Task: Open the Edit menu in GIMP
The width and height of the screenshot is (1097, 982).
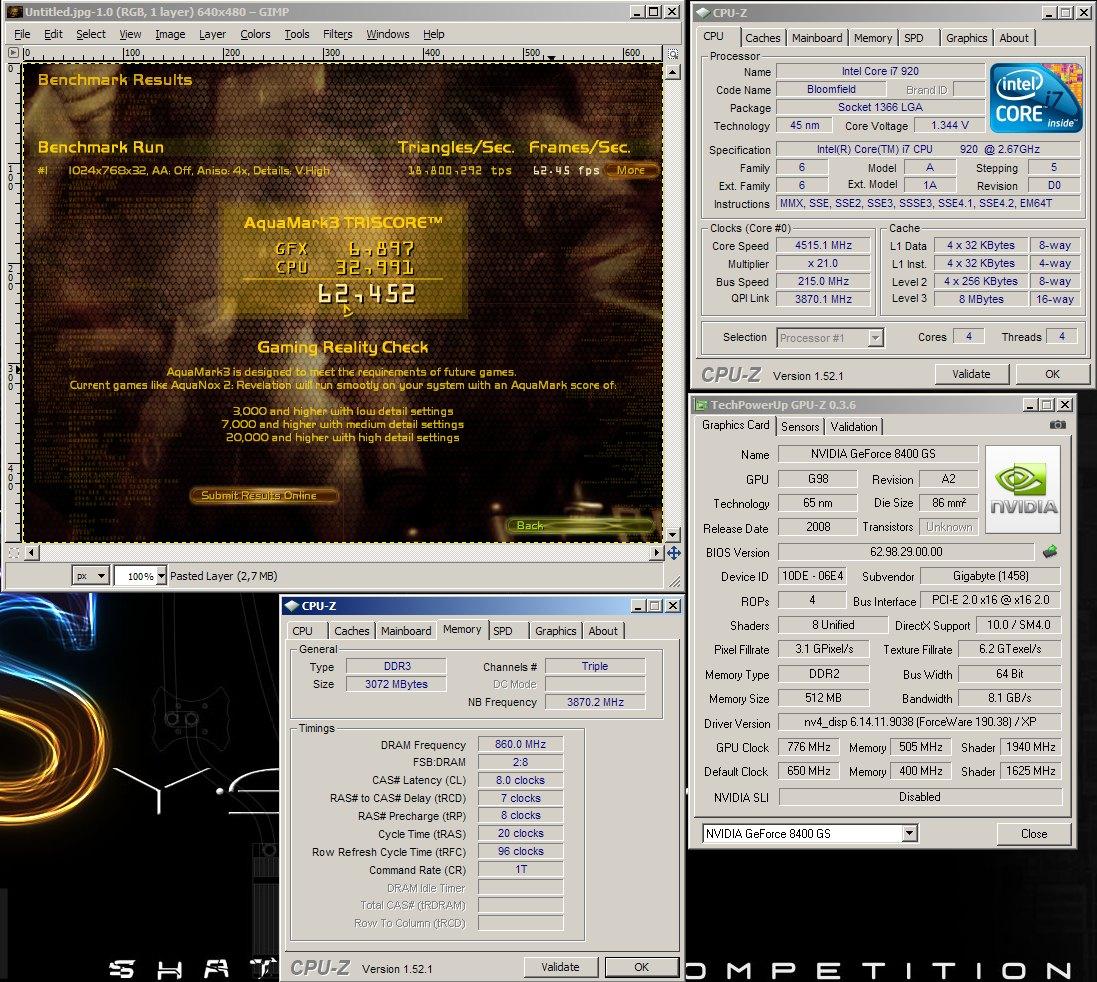Action: click(x=53, y=34)
